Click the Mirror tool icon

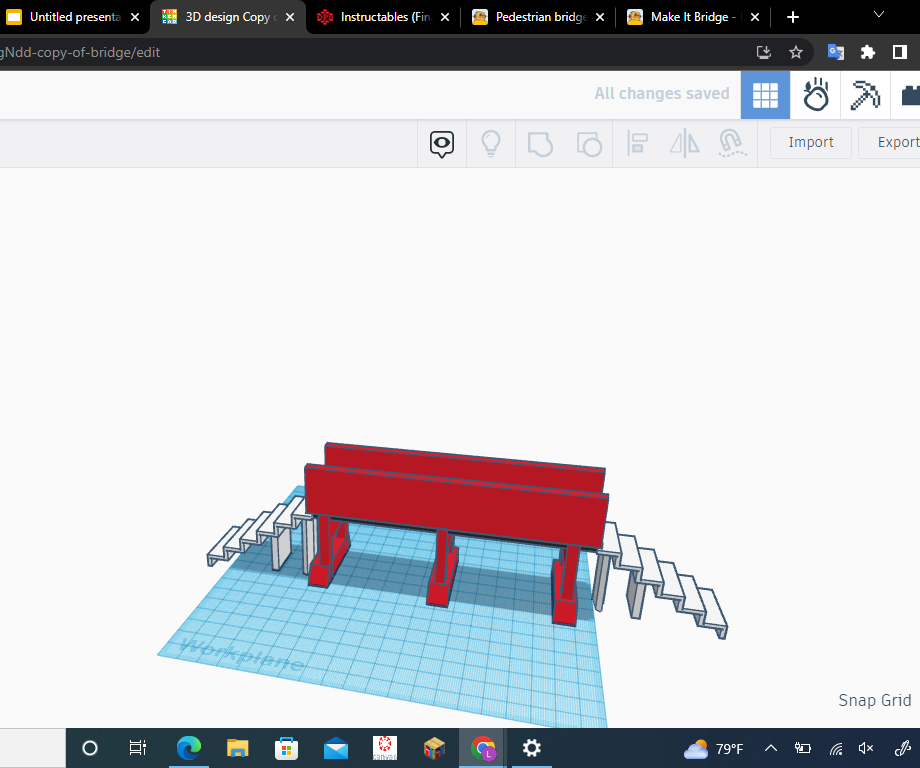(685, 144)
